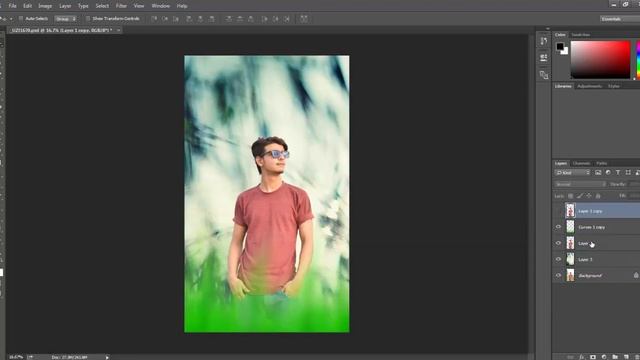Toggle lock image pixels brush icon
640x360 pixels.
pyautogui.click(x=580, y=196)
